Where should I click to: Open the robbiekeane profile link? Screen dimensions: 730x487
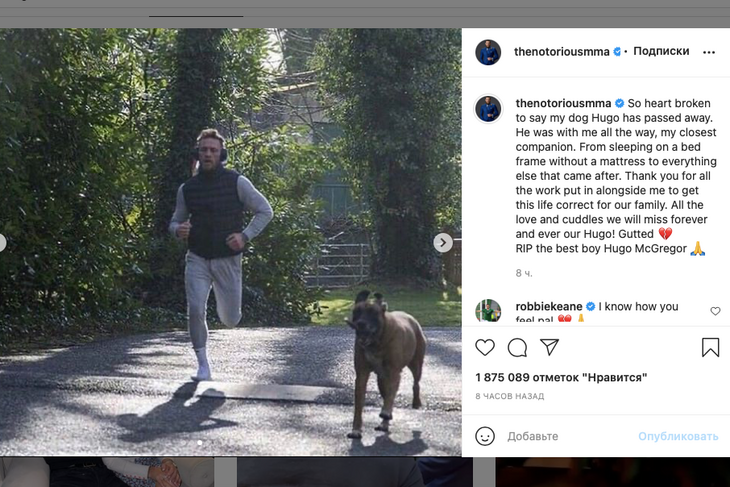549,306
